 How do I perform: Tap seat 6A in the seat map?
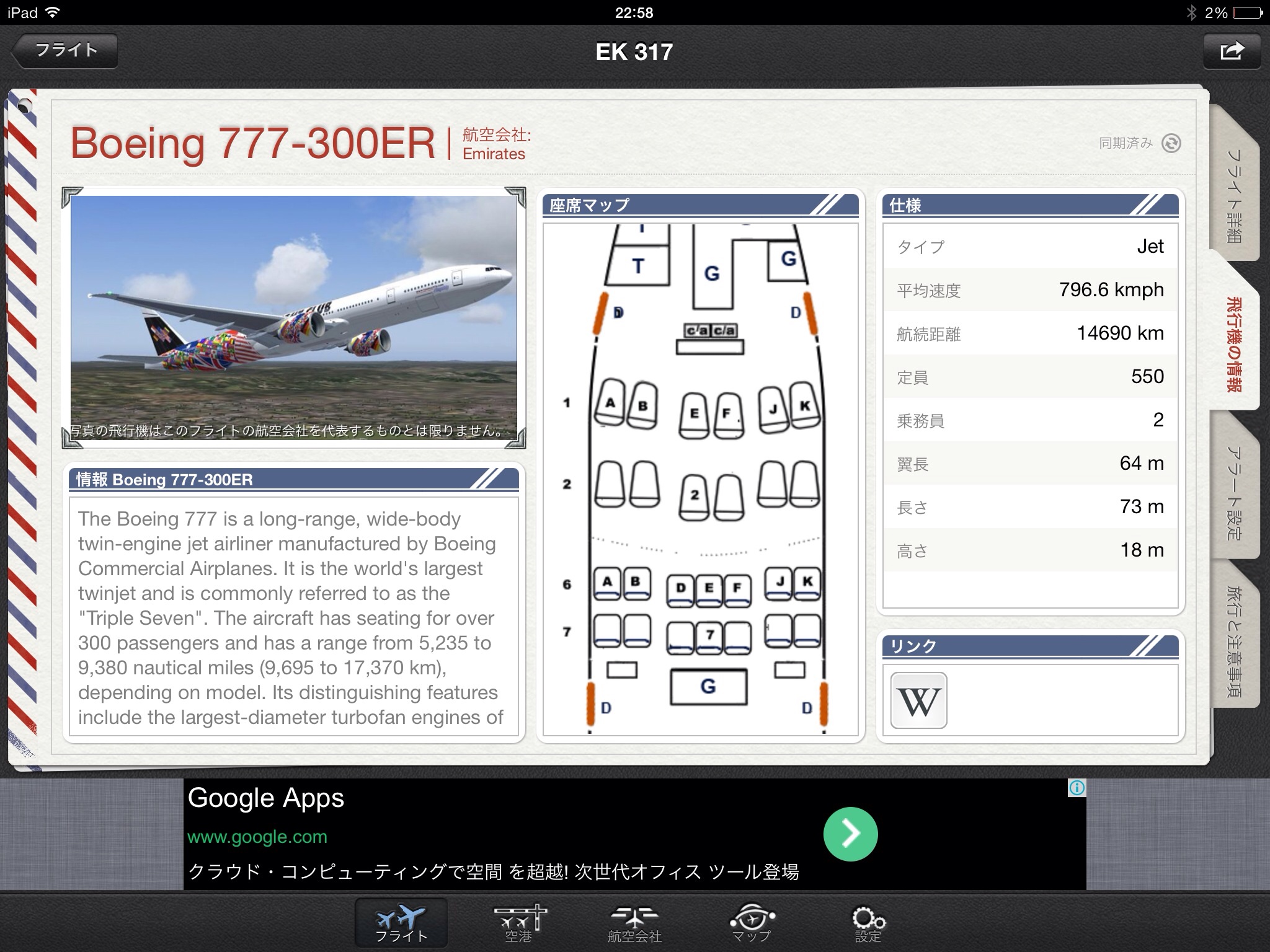(608, 584)
